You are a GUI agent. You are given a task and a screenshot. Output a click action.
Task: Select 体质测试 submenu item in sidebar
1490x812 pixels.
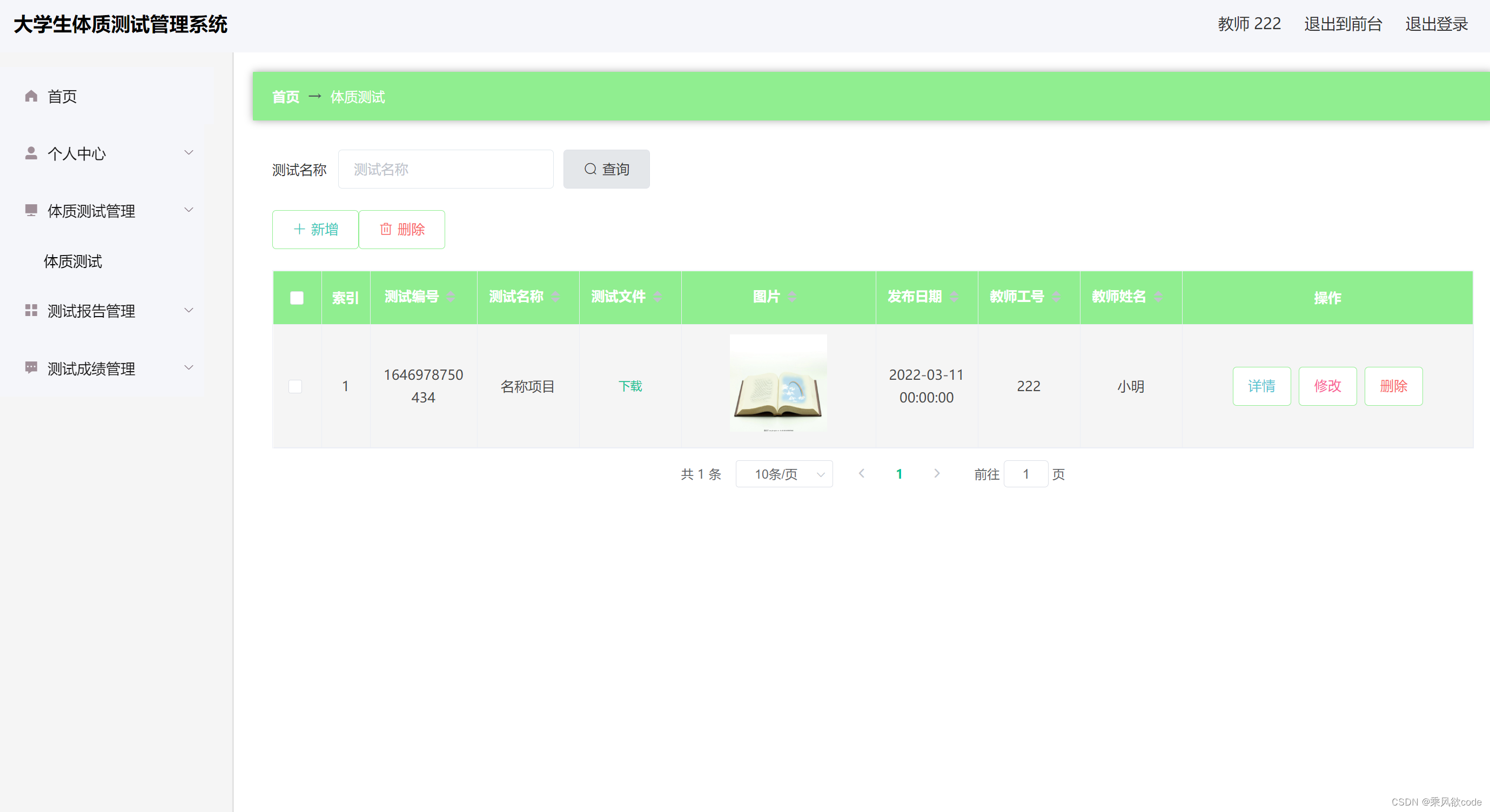[x=73, y=261]
